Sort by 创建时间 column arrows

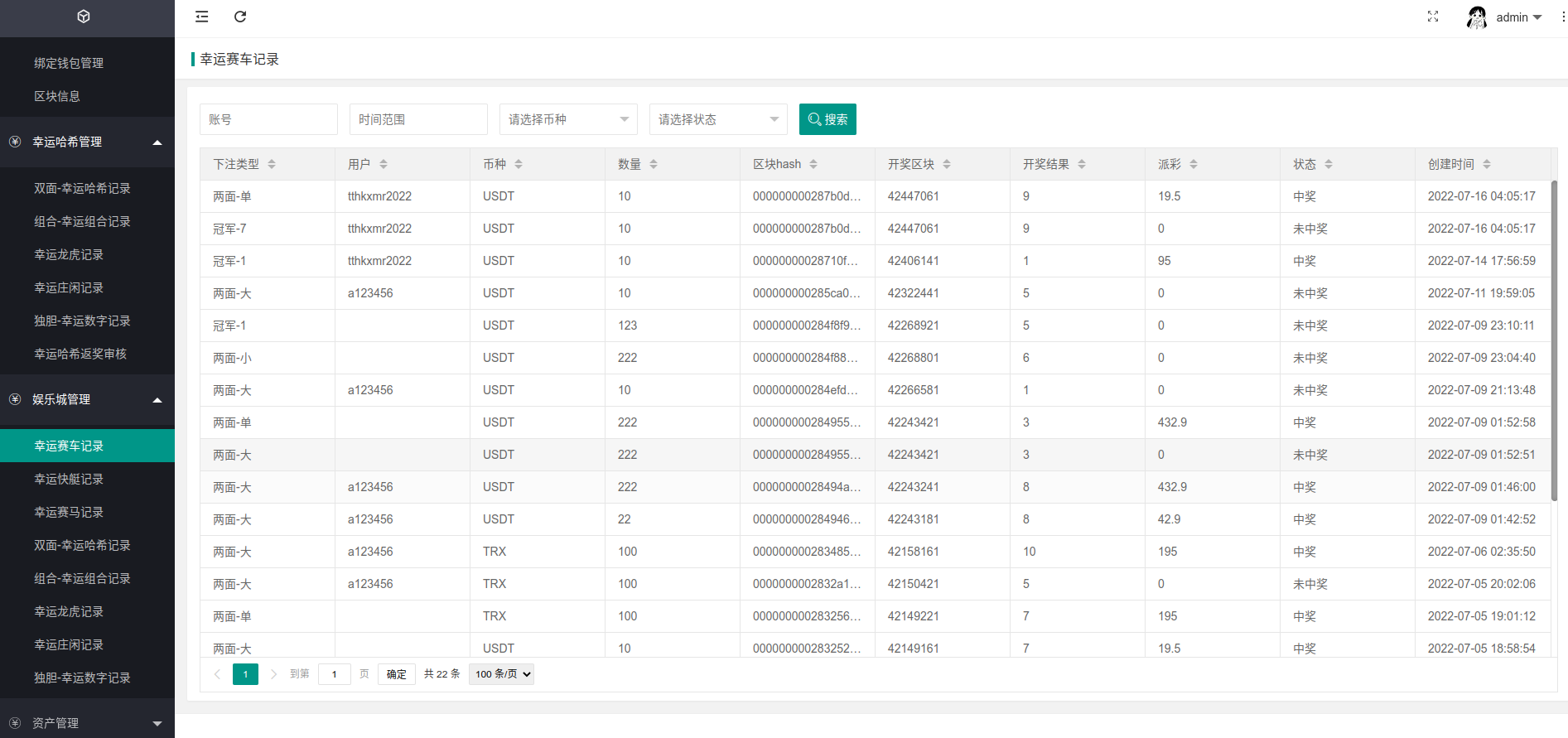[x=1487, y=164]
